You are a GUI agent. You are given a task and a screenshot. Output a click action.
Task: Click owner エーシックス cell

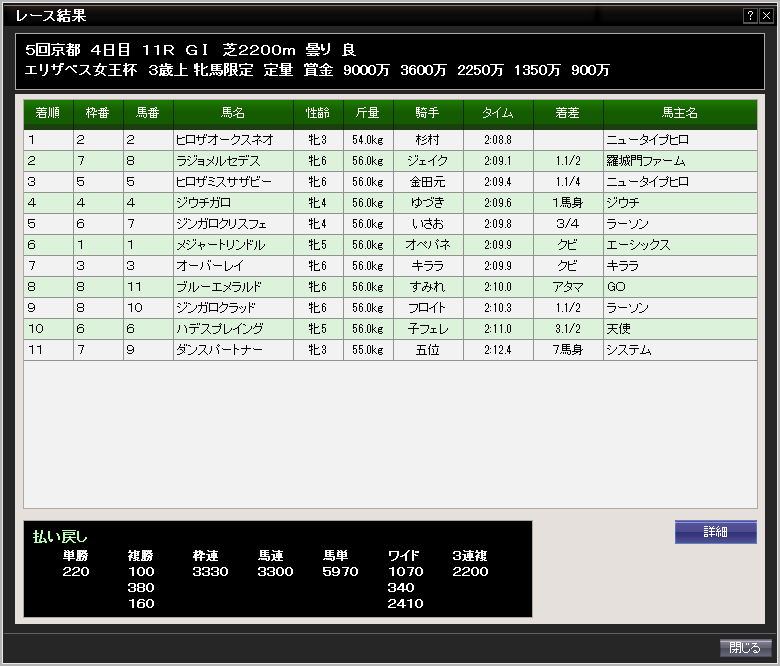coord(680,245)
